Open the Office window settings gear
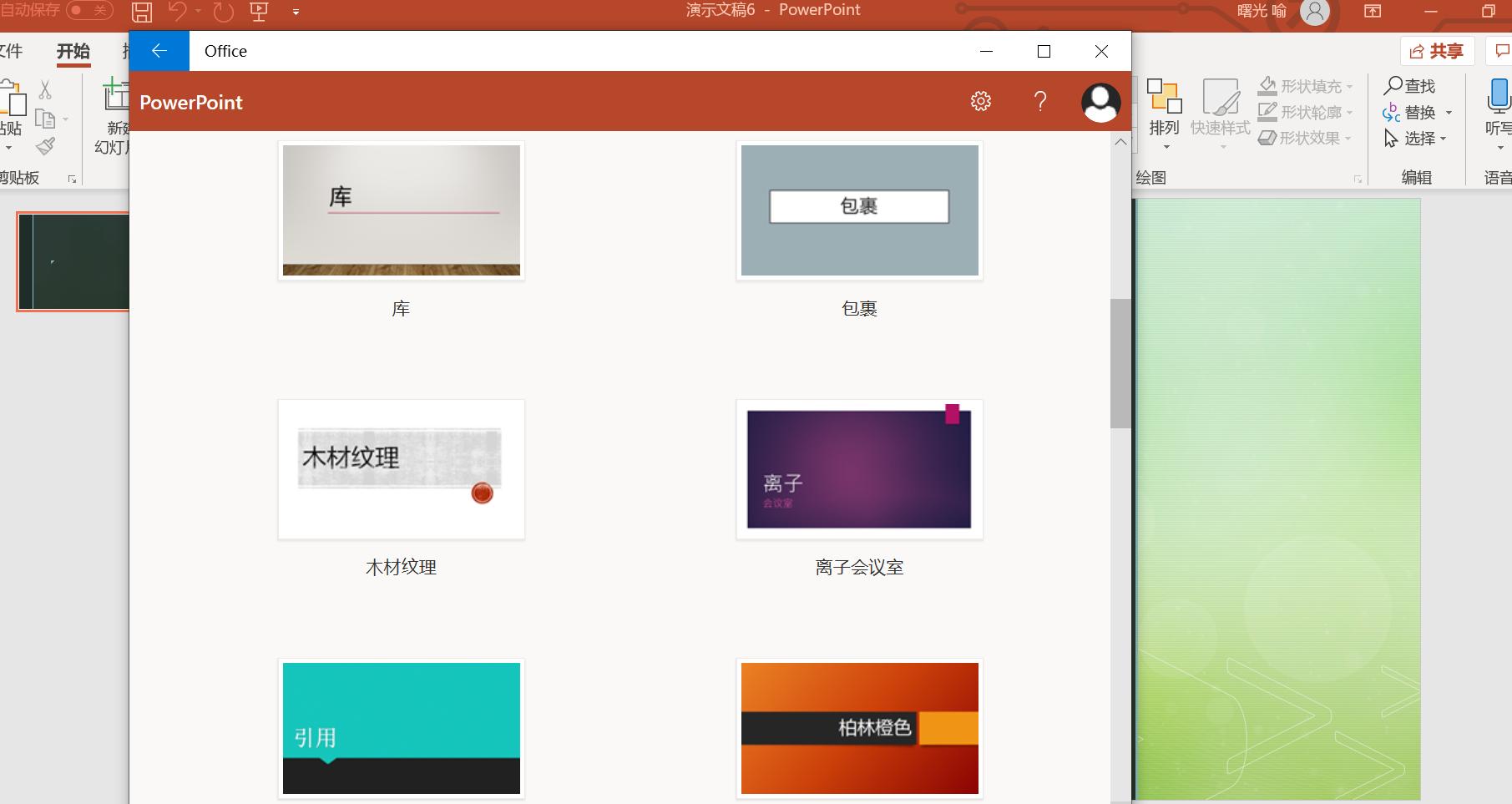Viewport: 1512px width, 804px height. coord(981,101)
